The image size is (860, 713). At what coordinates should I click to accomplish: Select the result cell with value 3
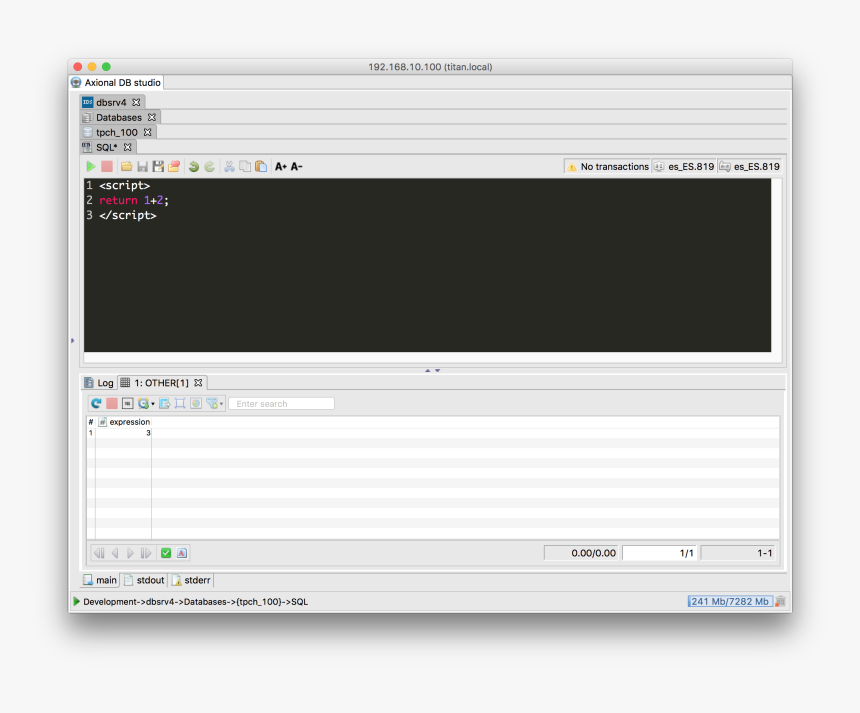point(124,433)
